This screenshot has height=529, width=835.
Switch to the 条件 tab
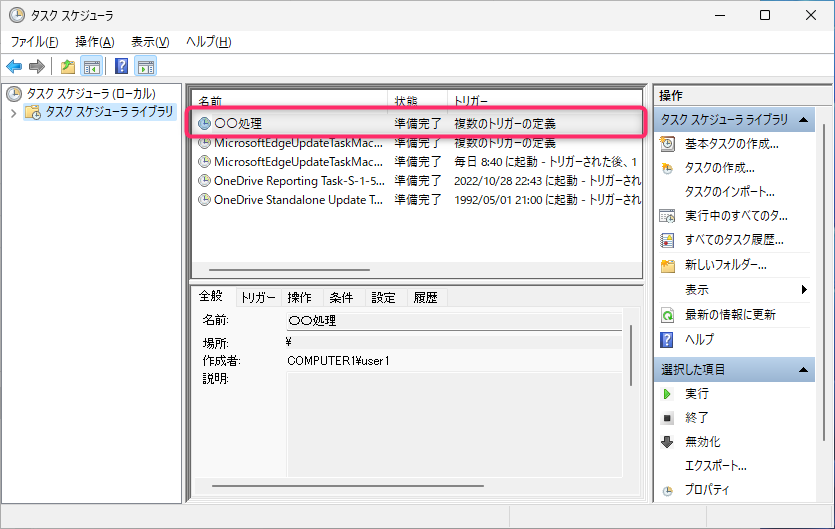pos(341,298)
